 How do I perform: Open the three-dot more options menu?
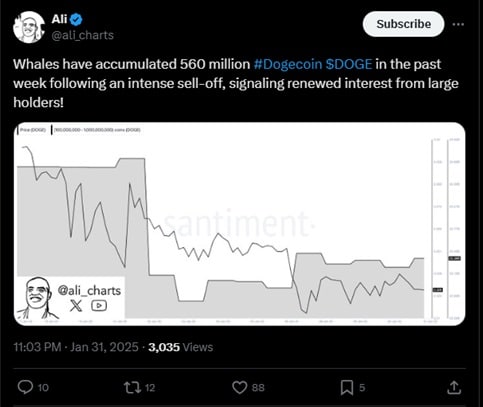[458, 24]
